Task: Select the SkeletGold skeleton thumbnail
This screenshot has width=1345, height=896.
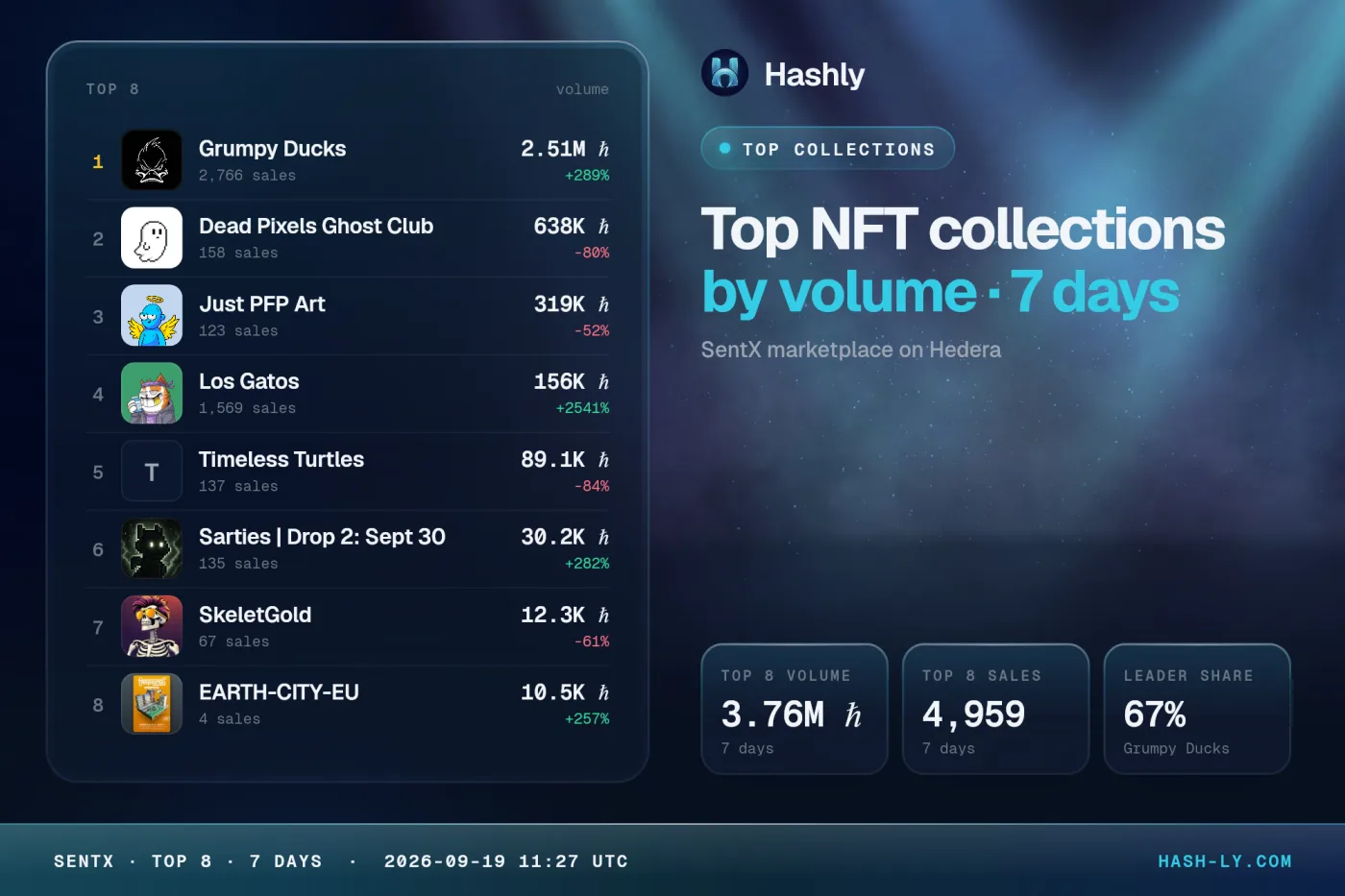Action: click(x=152, y=627)
